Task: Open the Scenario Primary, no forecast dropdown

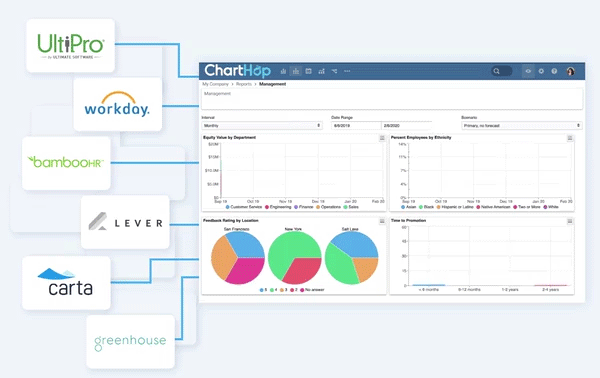Action: click(522, 125)
